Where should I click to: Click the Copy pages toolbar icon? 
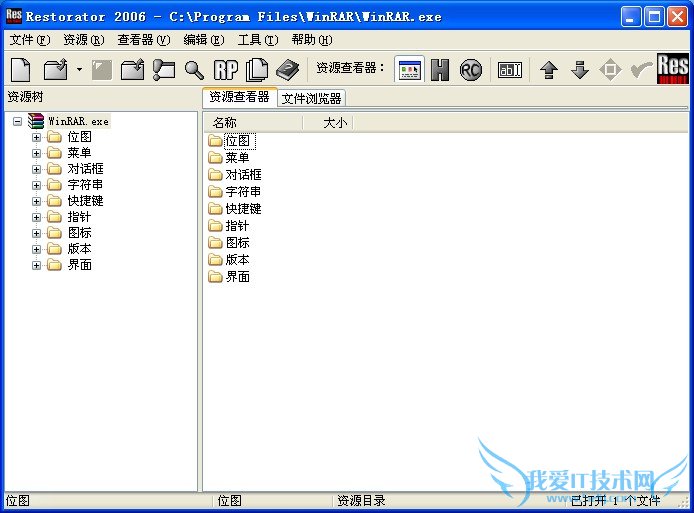point(257,70)
